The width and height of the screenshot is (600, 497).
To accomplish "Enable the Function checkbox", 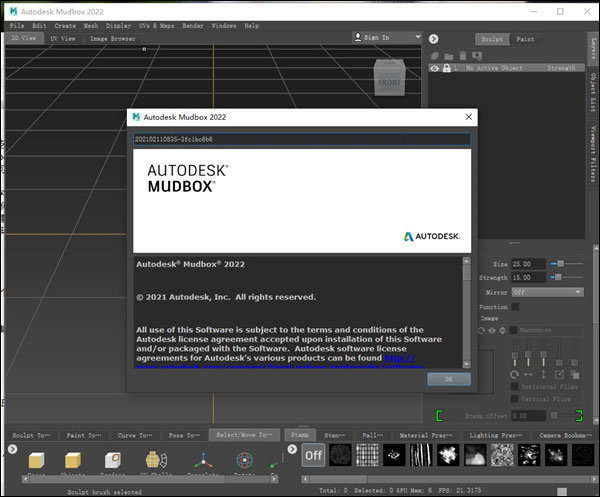I will click(514, 306).
